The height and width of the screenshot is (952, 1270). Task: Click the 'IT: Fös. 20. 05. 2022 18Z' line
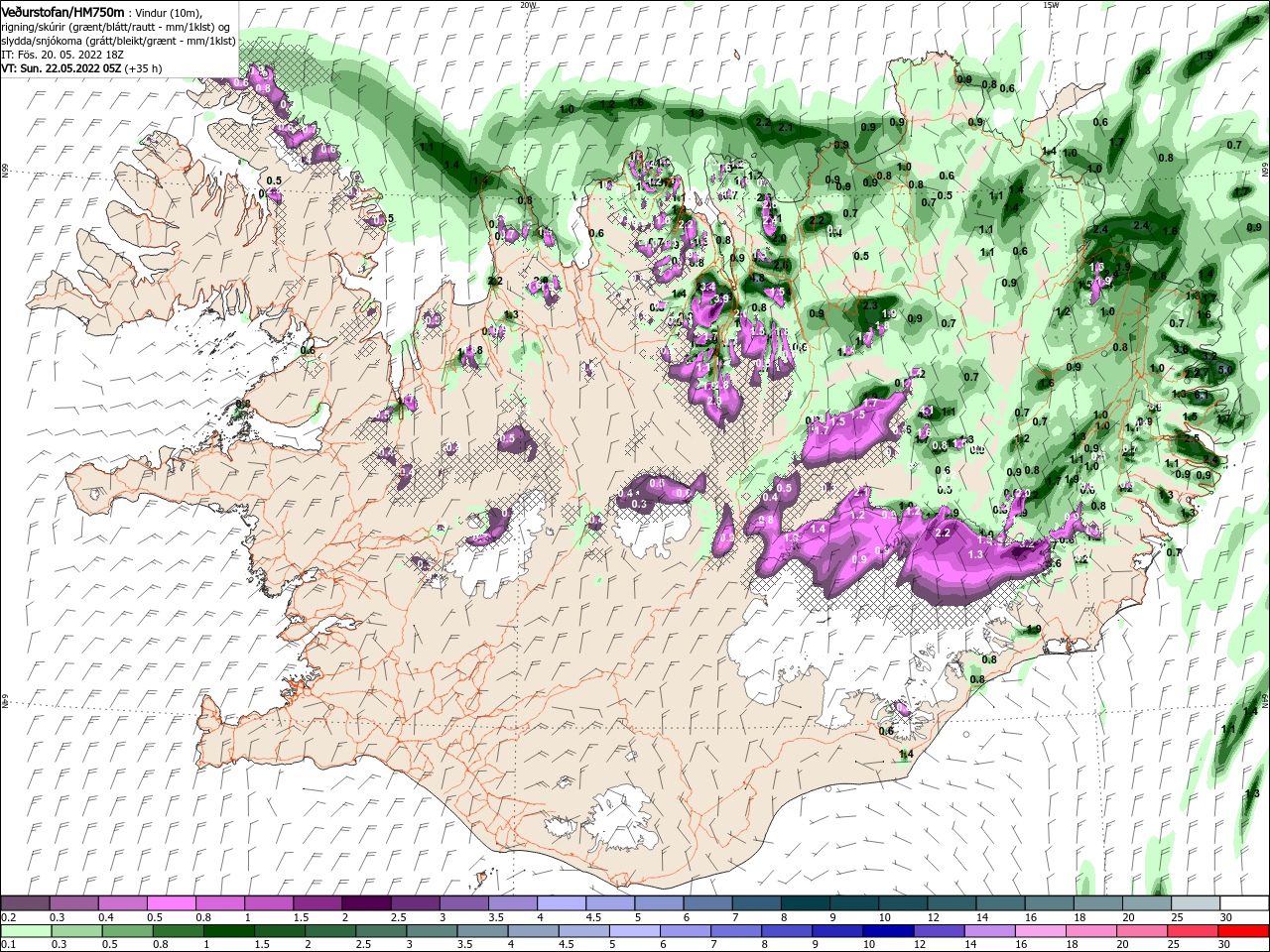point(61,55)
